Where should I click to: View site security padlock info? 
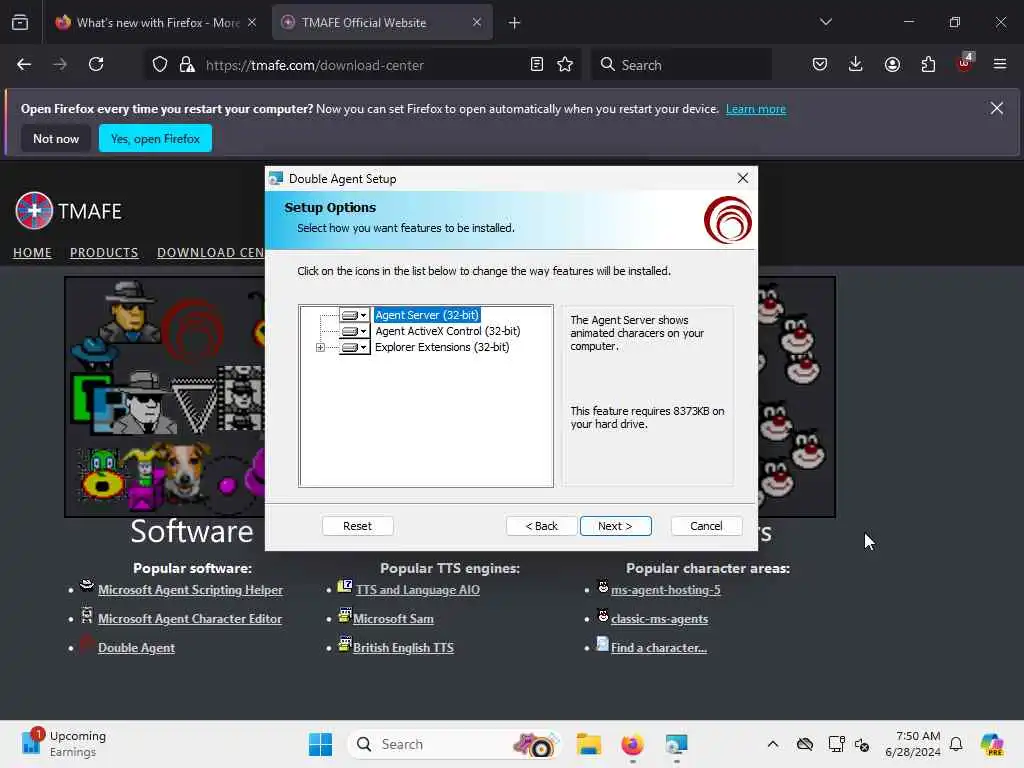coord(187,65)
